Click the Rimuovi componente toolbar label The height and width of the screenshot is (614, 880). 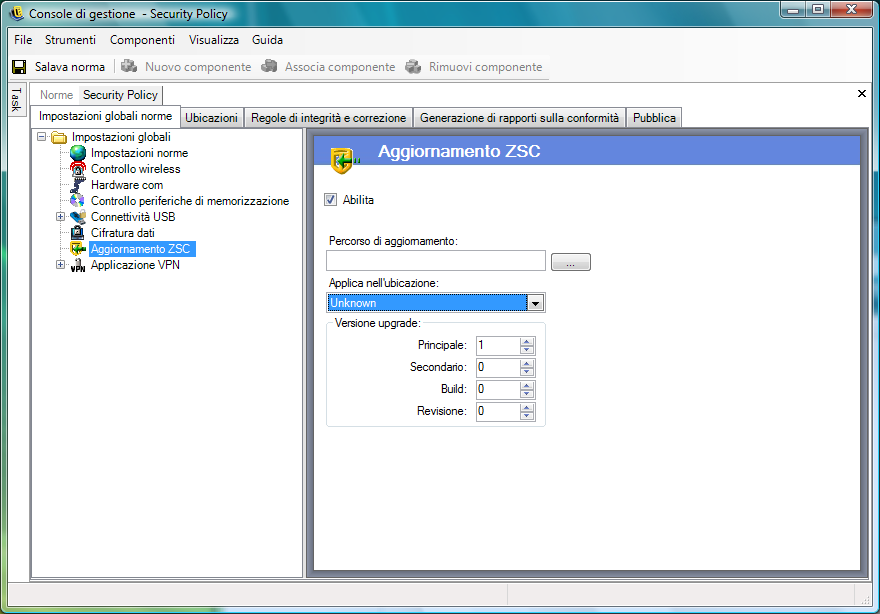coord(485,67)
